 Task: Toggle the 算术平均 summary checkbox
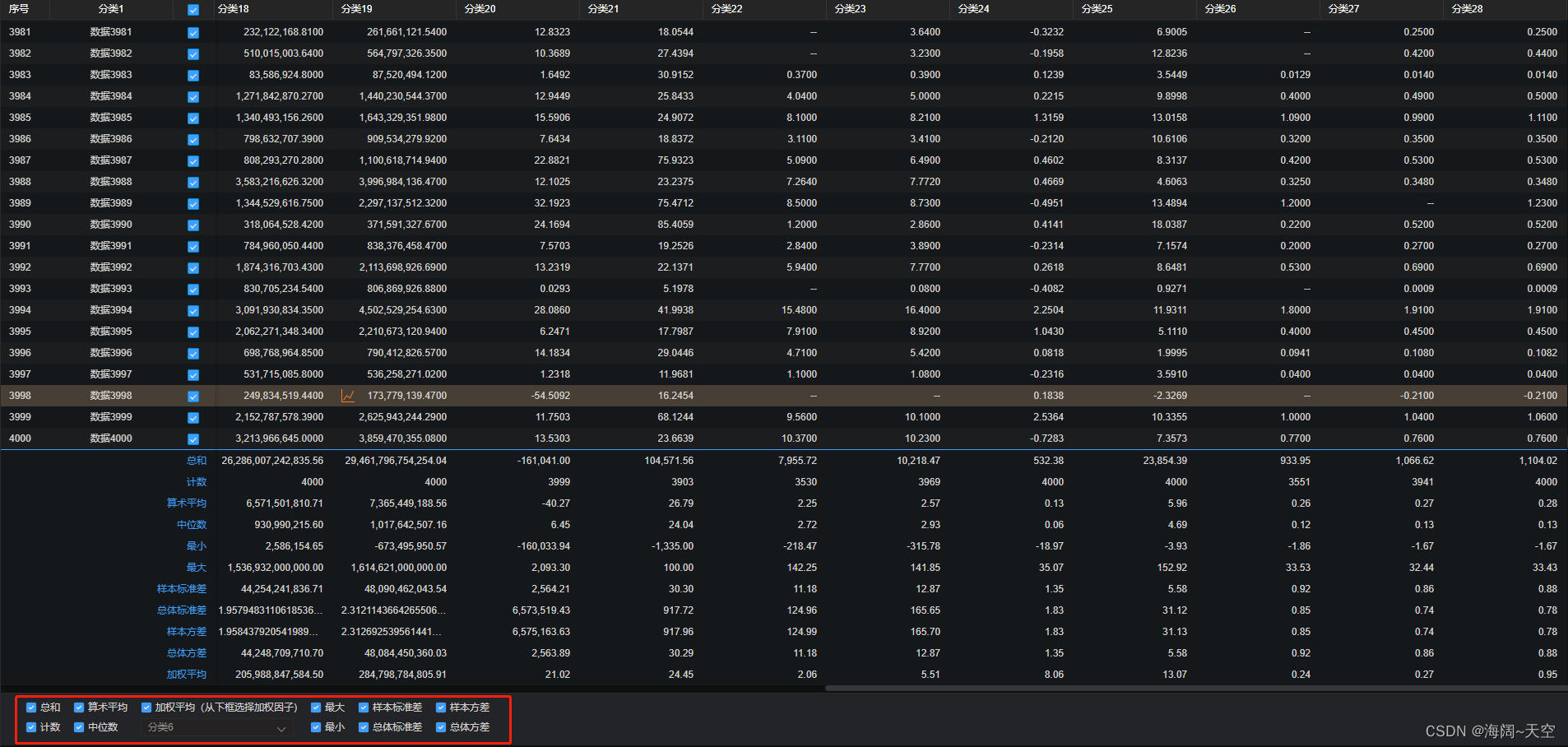79,708
